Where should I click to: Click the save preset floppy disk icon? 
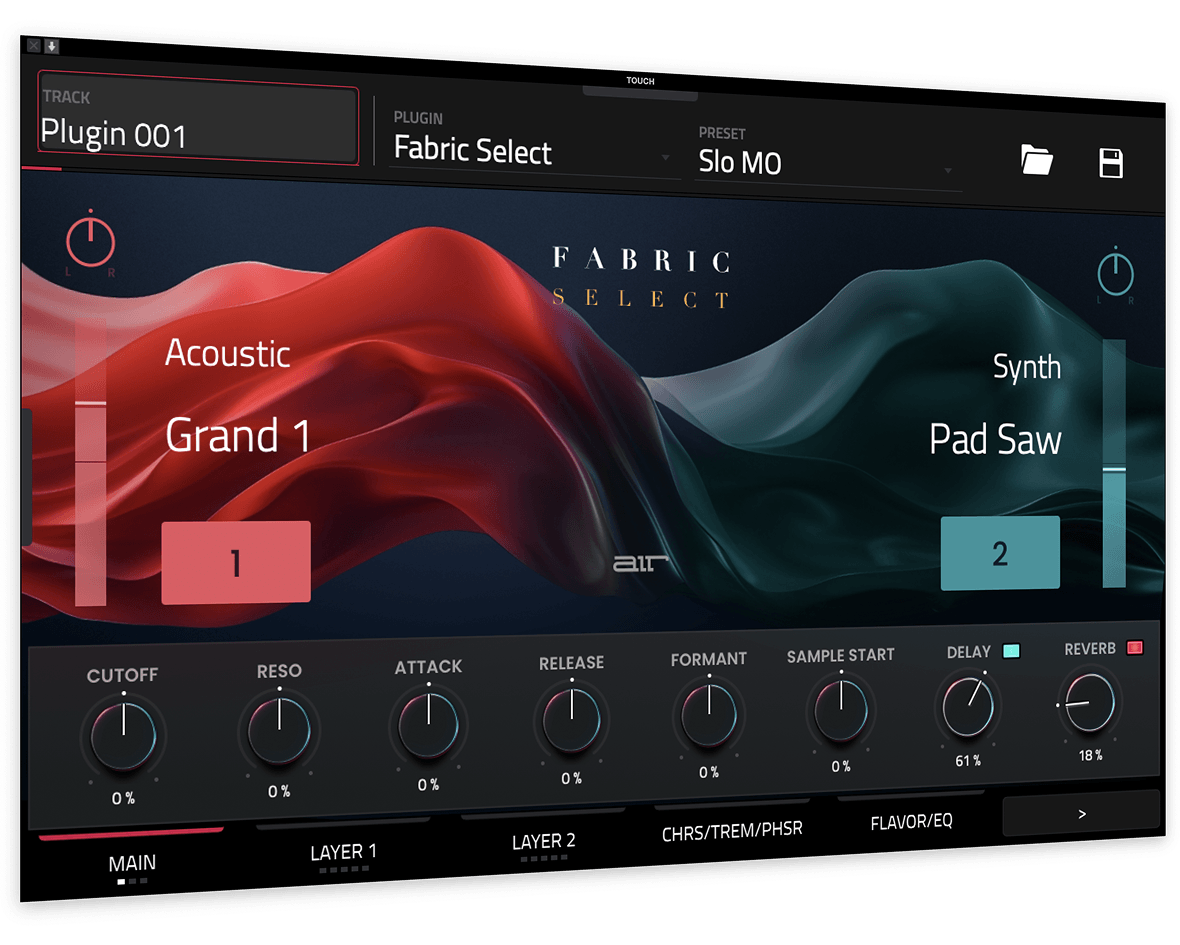1111,163
